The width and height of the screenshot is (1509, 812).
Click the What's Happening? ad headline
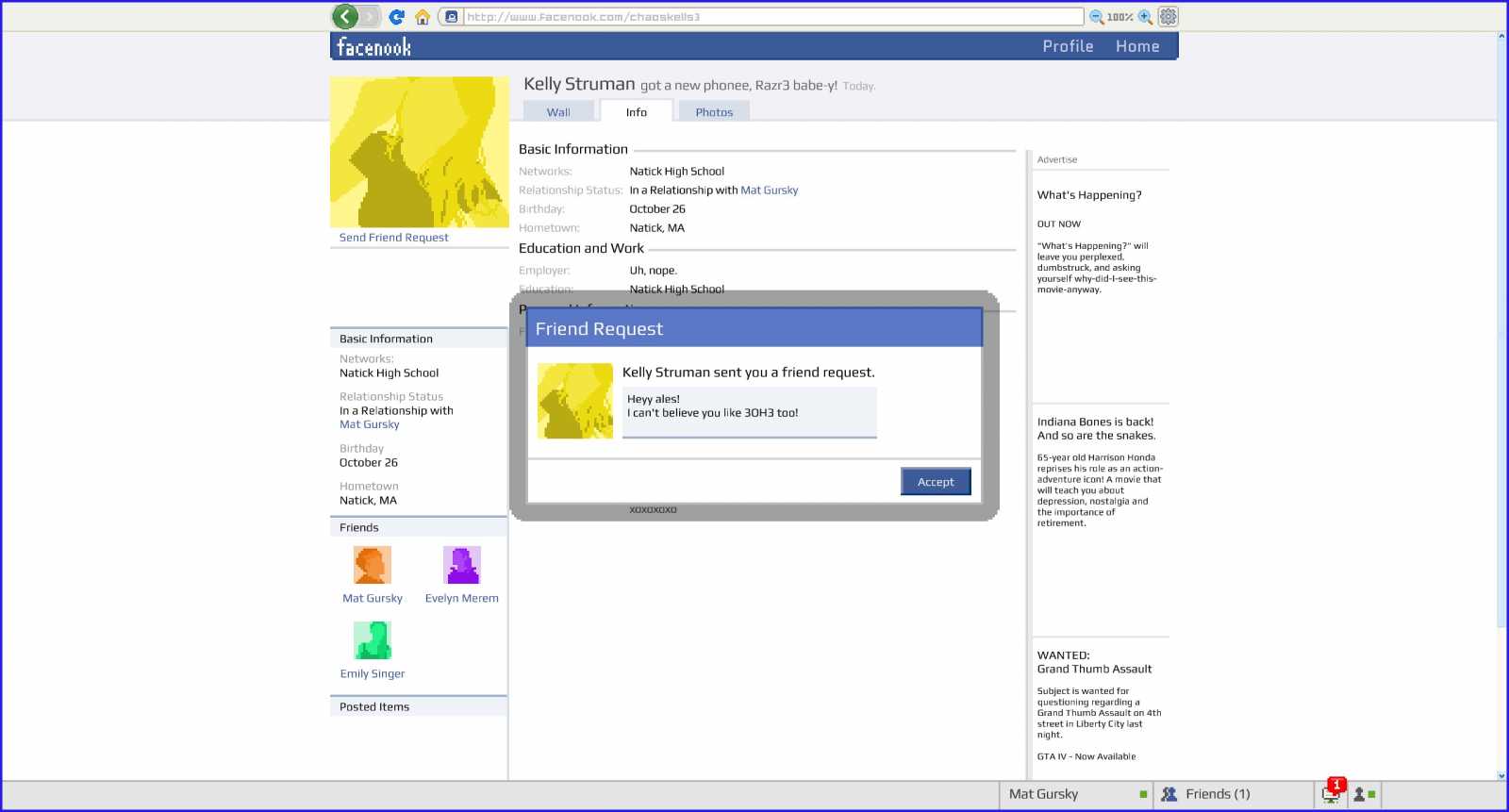[x=1089, y=195]
